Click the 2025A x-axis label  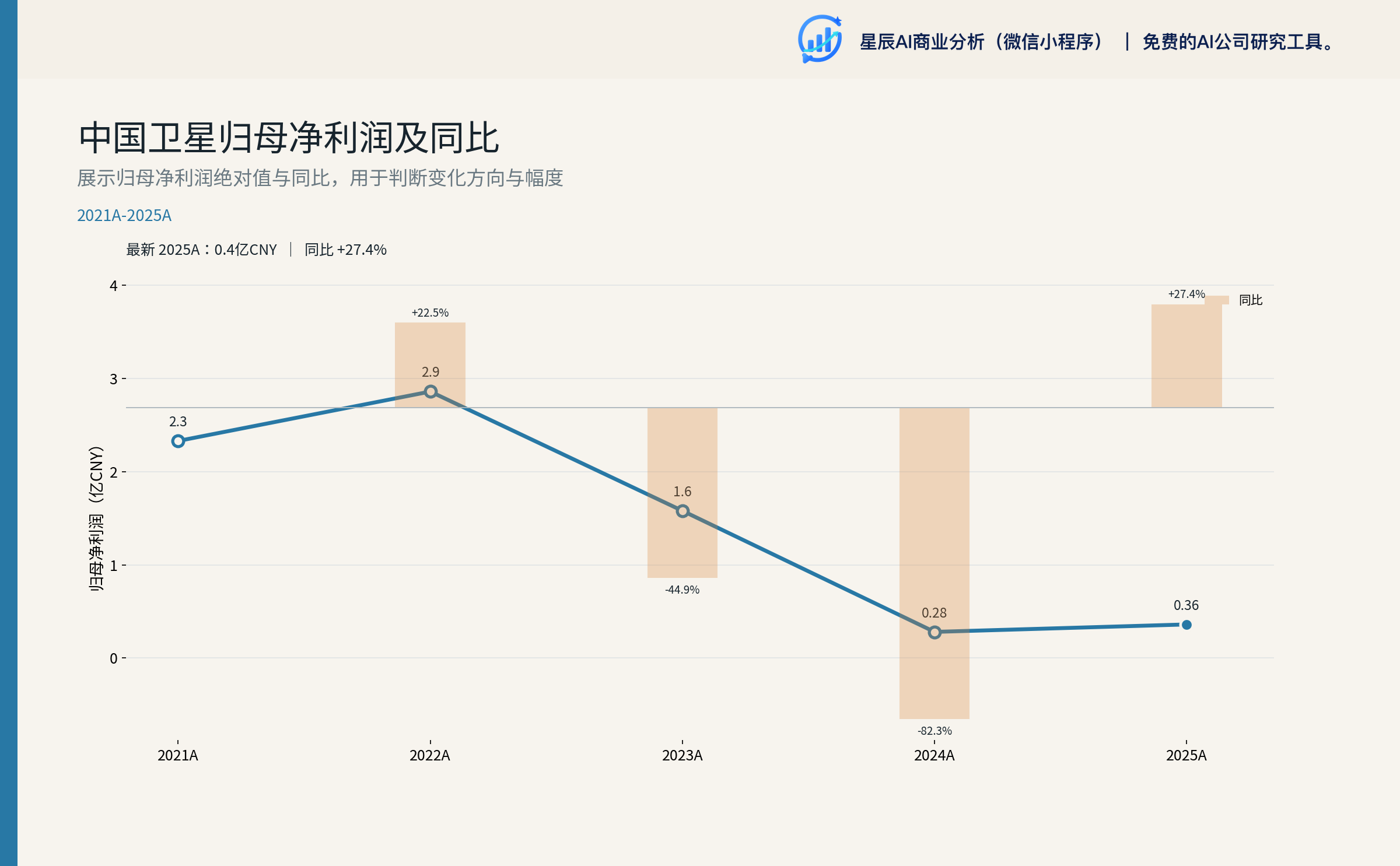pyautogui.click(x=1186, y=755)
